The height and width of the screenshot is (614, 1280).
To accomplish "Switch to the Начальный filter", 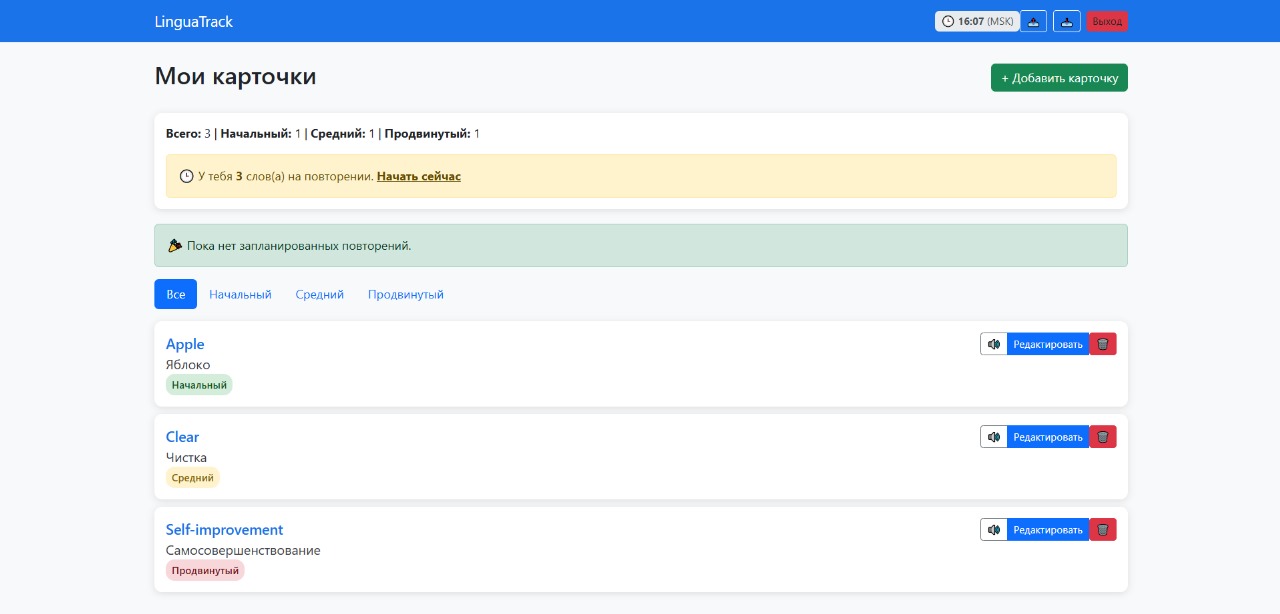I will (240, 294).
